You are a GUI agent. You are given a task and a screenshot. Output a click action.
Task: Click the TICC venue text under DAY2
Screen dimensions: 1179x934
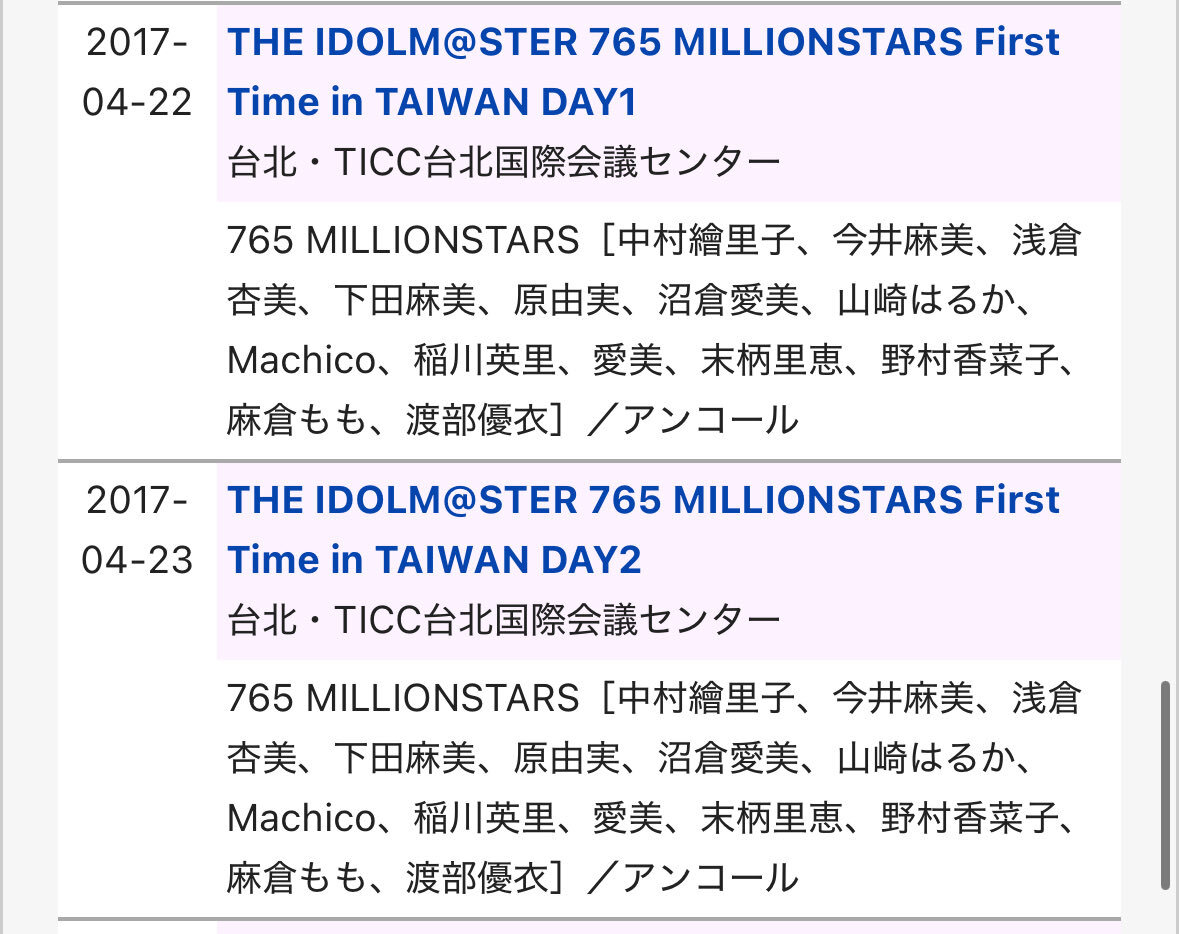point(504,620)
